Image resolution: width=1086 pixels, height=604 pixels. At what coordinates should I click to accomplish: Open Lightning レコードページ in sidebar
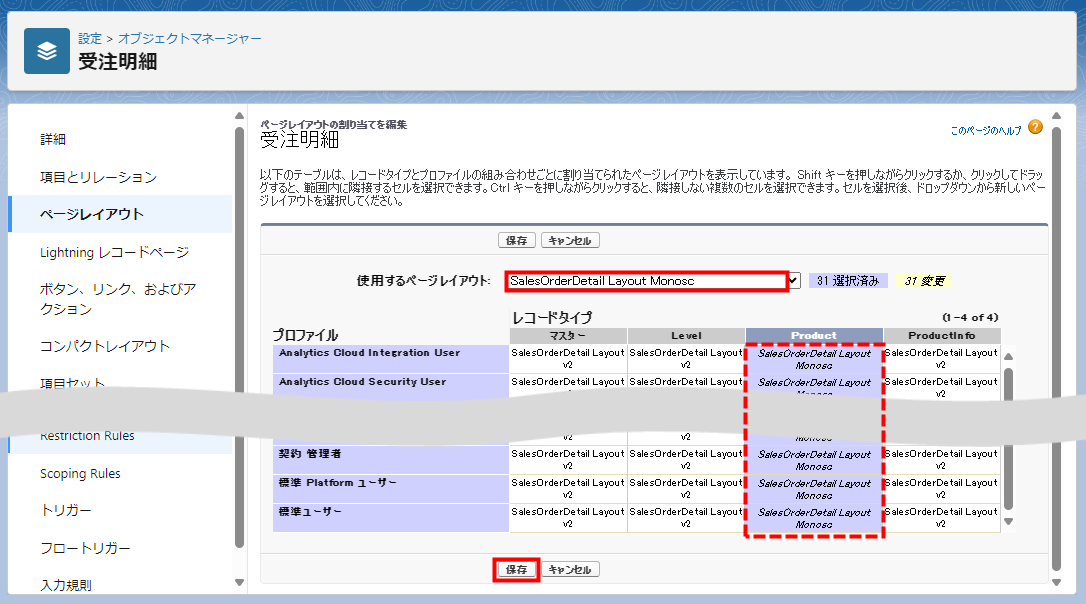pyautogui.click(x=114, y=252)
